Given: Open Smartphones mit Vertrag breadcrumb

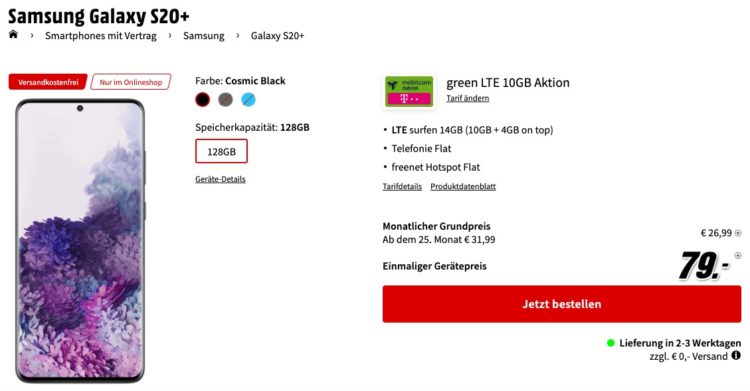Looking at the screenshot, I should (x=101, y=36).
